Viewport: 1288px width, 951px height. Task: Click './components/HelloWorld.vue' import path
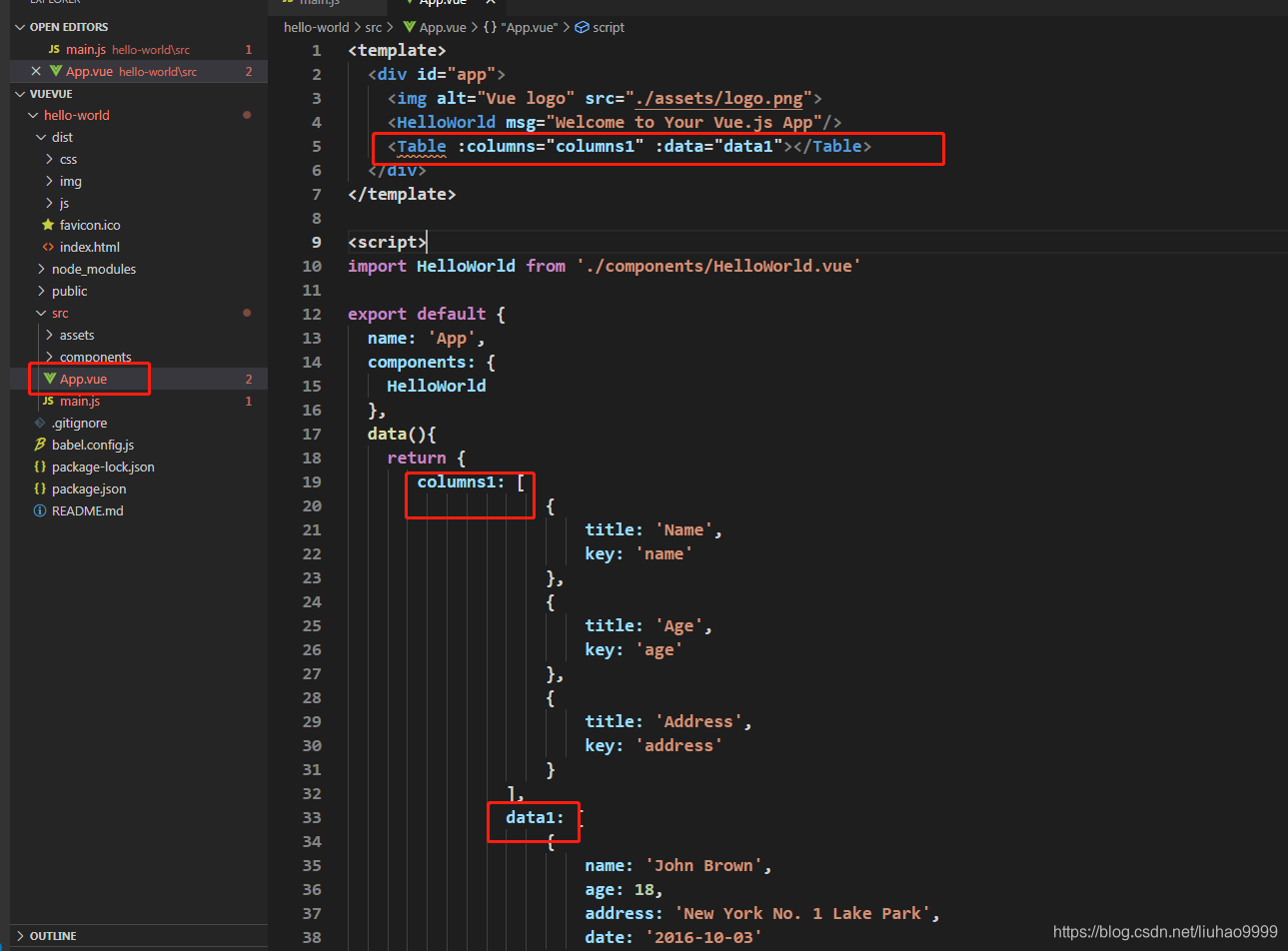[x=718, y=266]
